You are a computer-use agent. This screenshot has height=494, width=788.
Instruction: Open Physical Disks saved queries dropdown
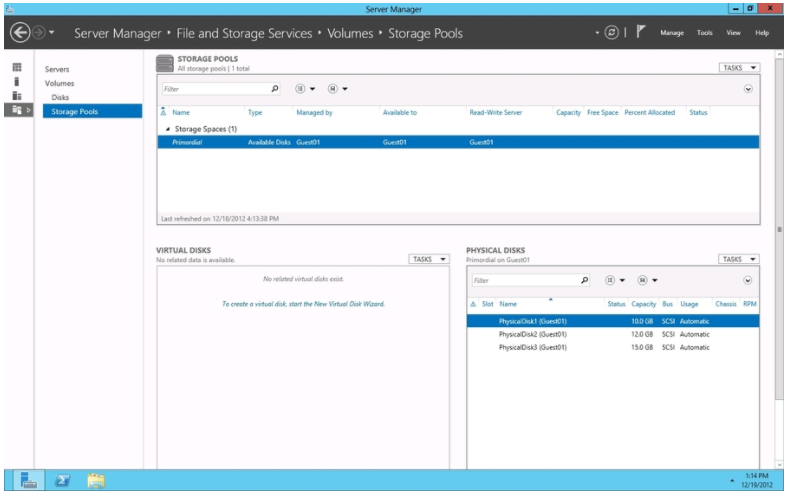click(x=647, y=280)
